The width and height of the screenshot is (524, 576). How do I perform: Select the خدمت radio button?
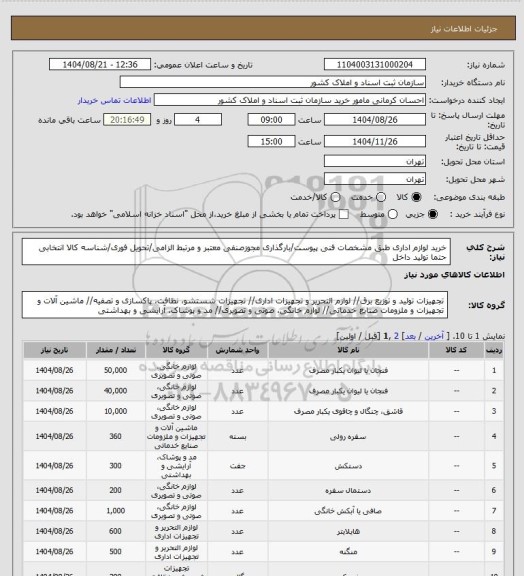point(381,197)
